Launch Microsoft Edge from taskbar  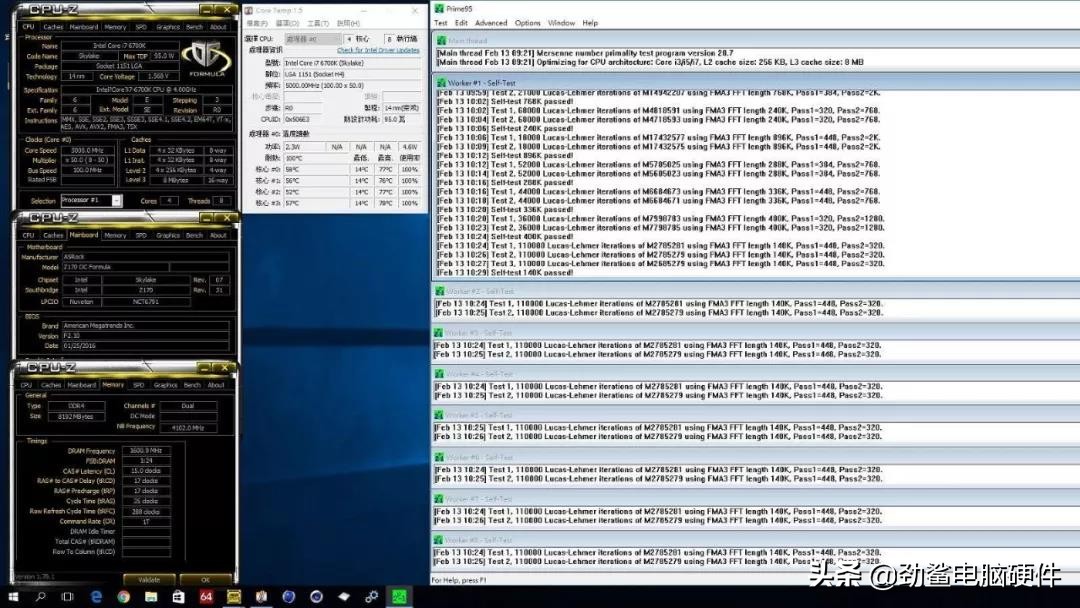point(96,597)
